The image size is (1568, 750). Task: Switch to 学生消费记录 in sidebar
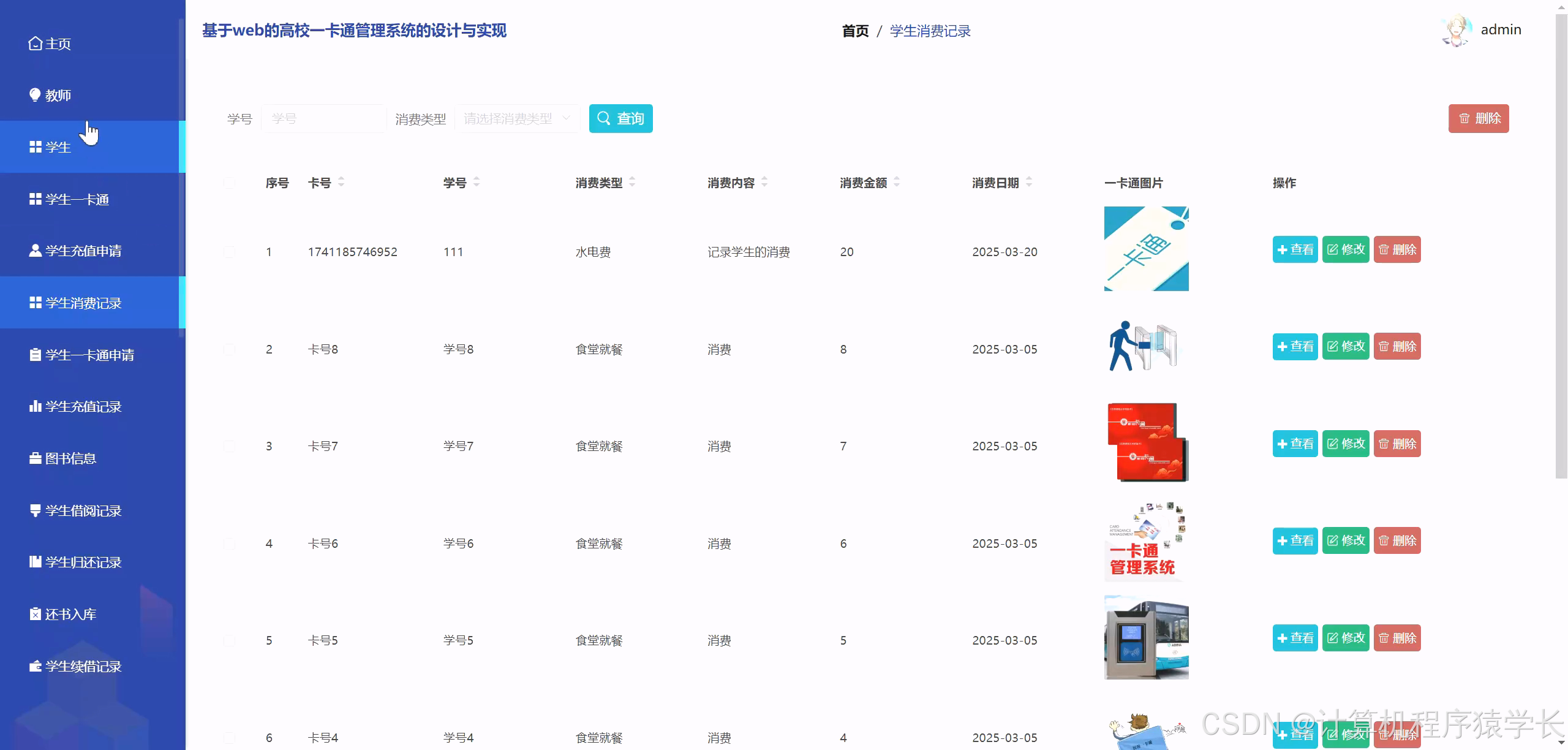coord(84,303)
